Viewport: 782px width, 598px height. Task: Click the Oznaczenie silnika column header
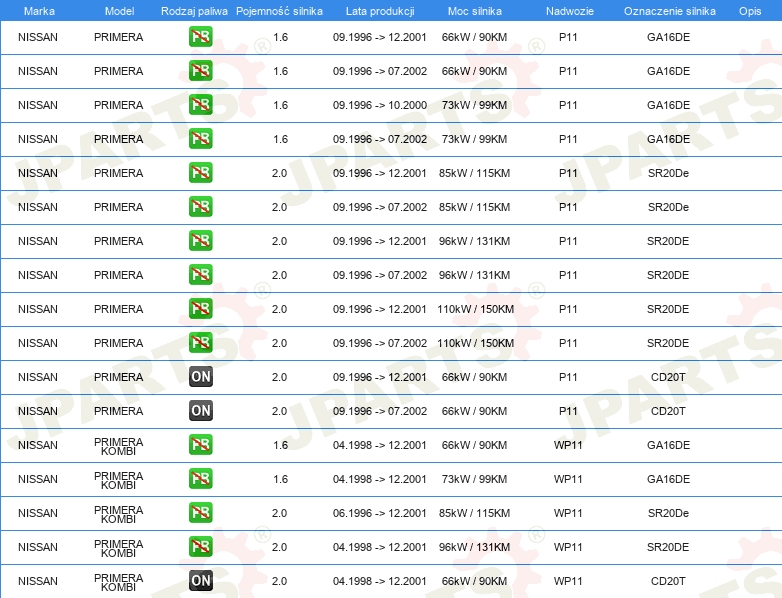coord(670,11)
